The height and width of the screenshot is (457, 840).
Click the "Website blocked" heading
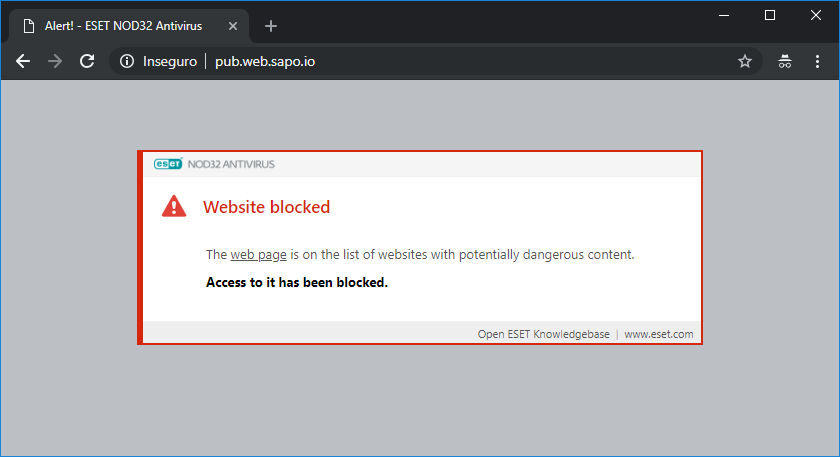click(266, 207)
